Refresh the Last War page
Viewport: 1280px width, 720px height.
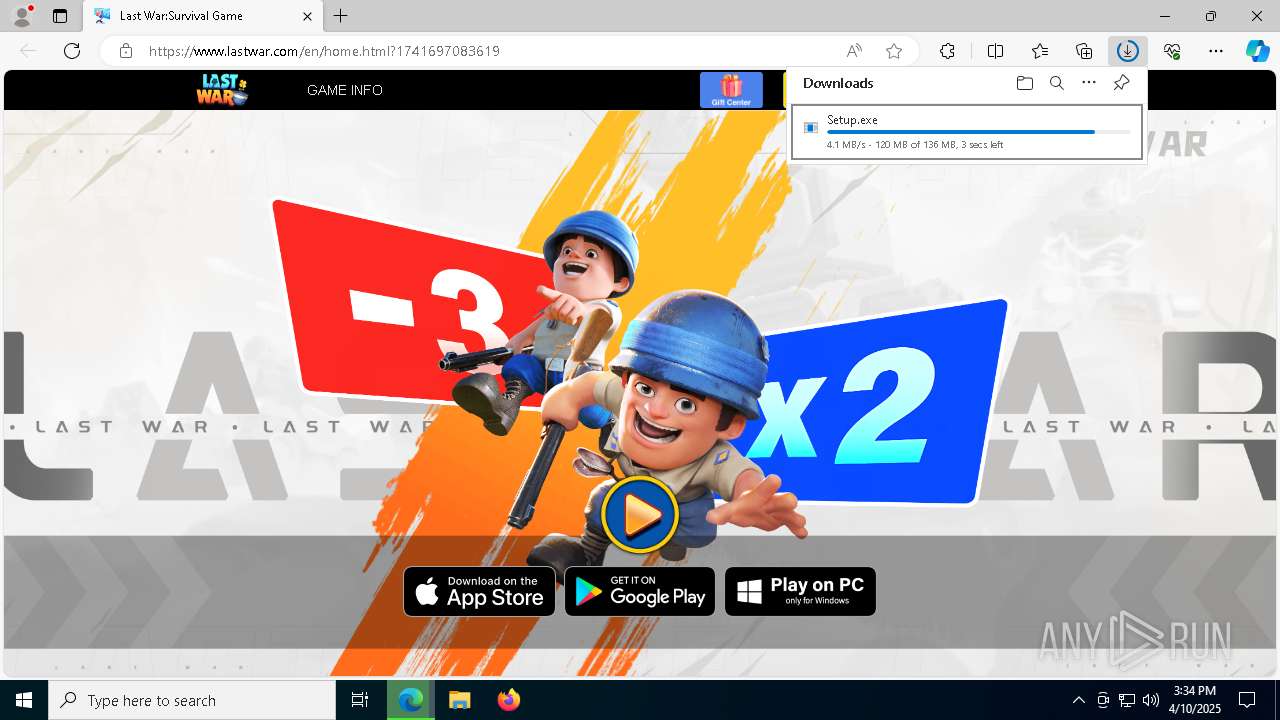72,51
